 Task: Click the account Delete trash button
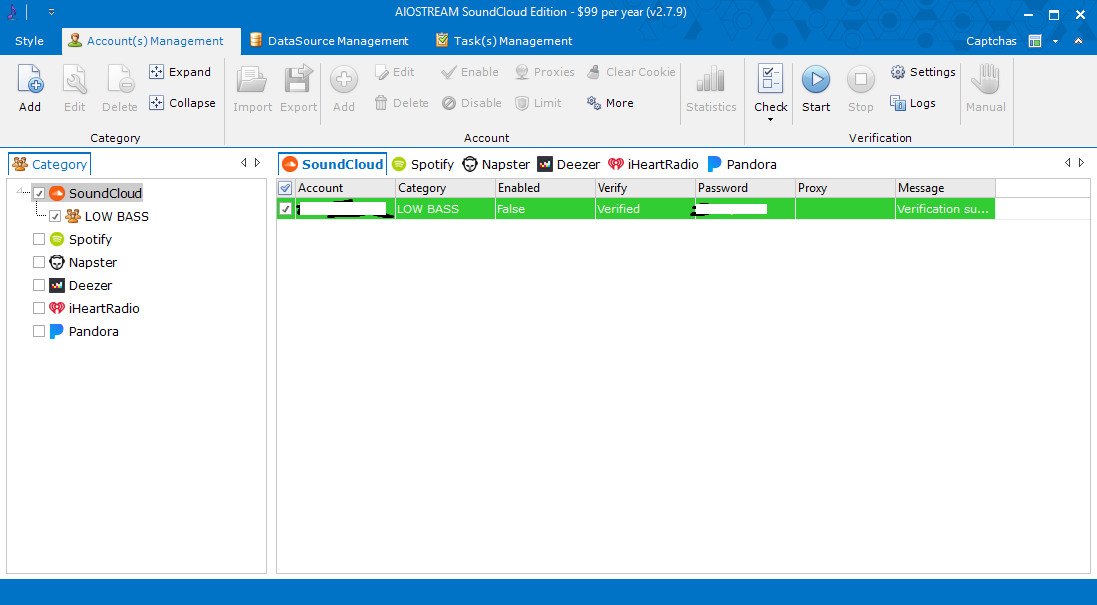pyautogui.click(x=402, y=103)
